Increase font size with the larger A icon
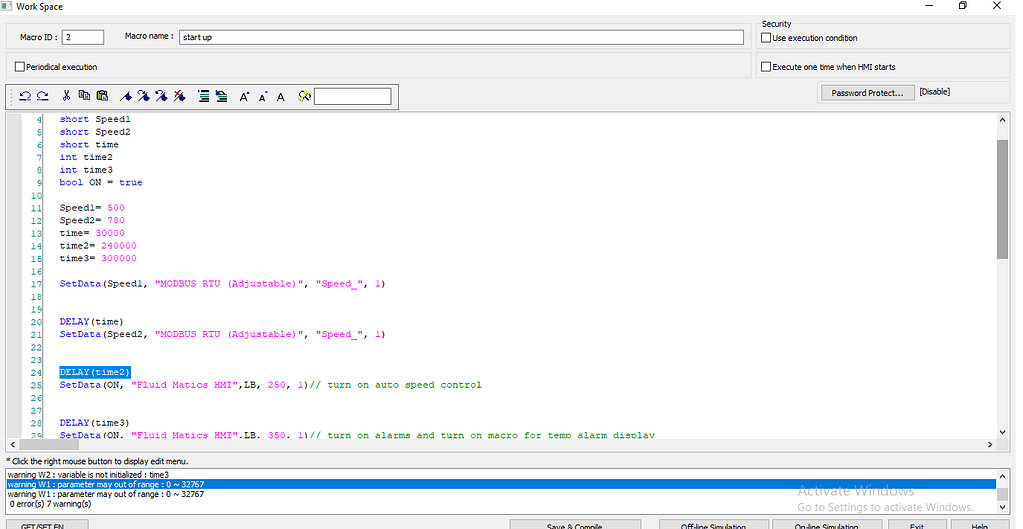 point(244,97)
